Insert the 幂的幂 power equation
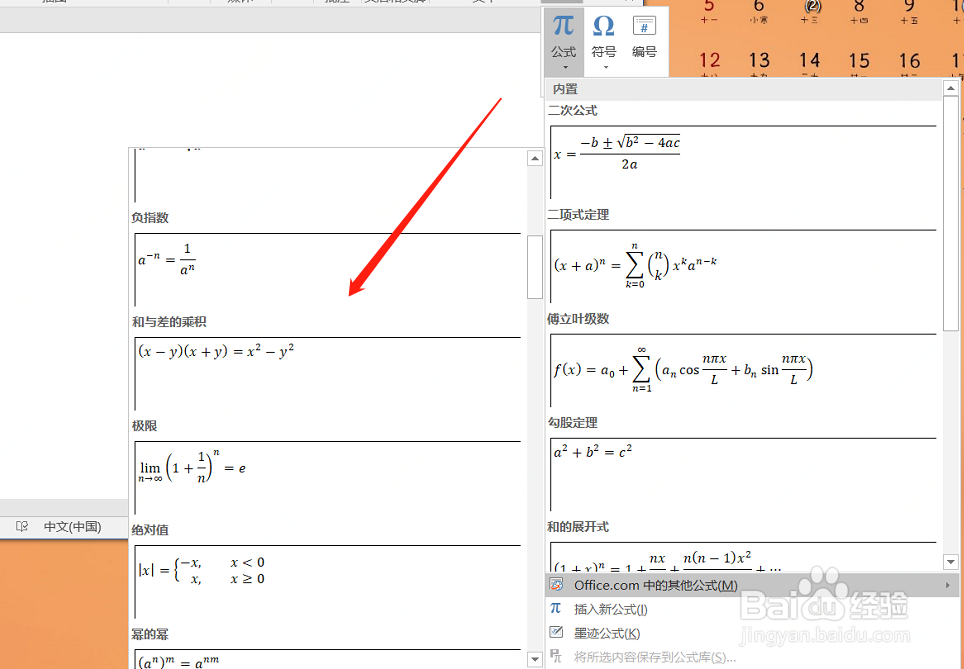The image size is (964, 669). point(327,659)
